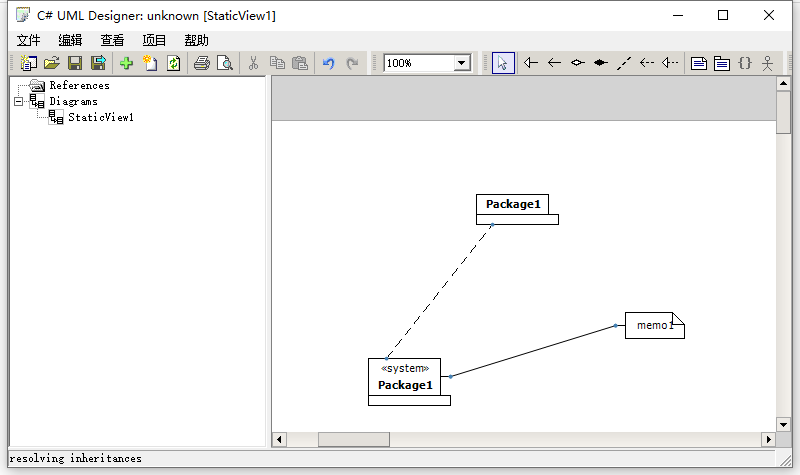Click the scissors cut icon
Screen dimensions: 800x475
click(x=253, y=63)
